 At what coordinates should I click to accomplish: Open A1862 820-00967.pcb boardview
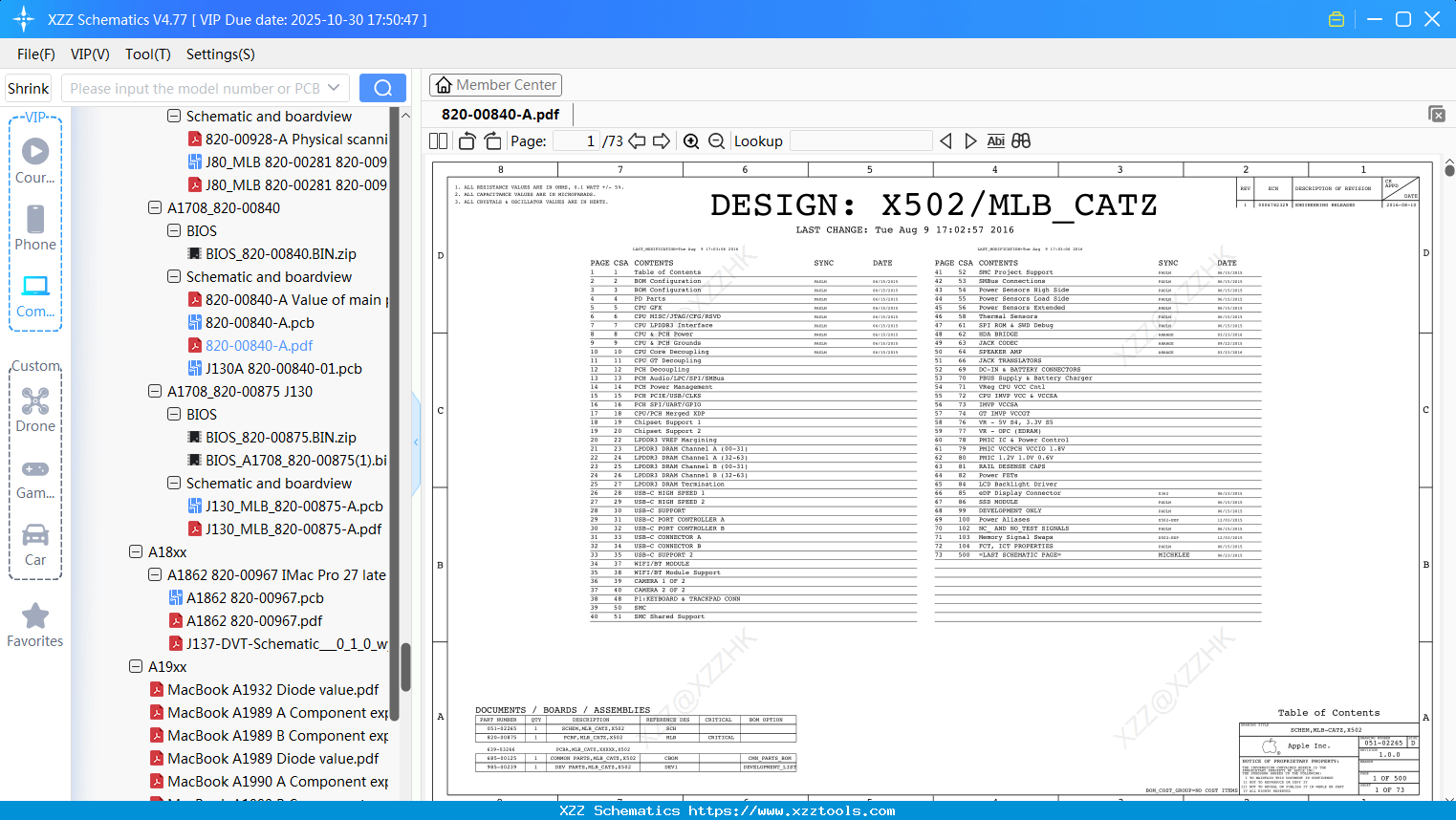click(x=255, y=598)
